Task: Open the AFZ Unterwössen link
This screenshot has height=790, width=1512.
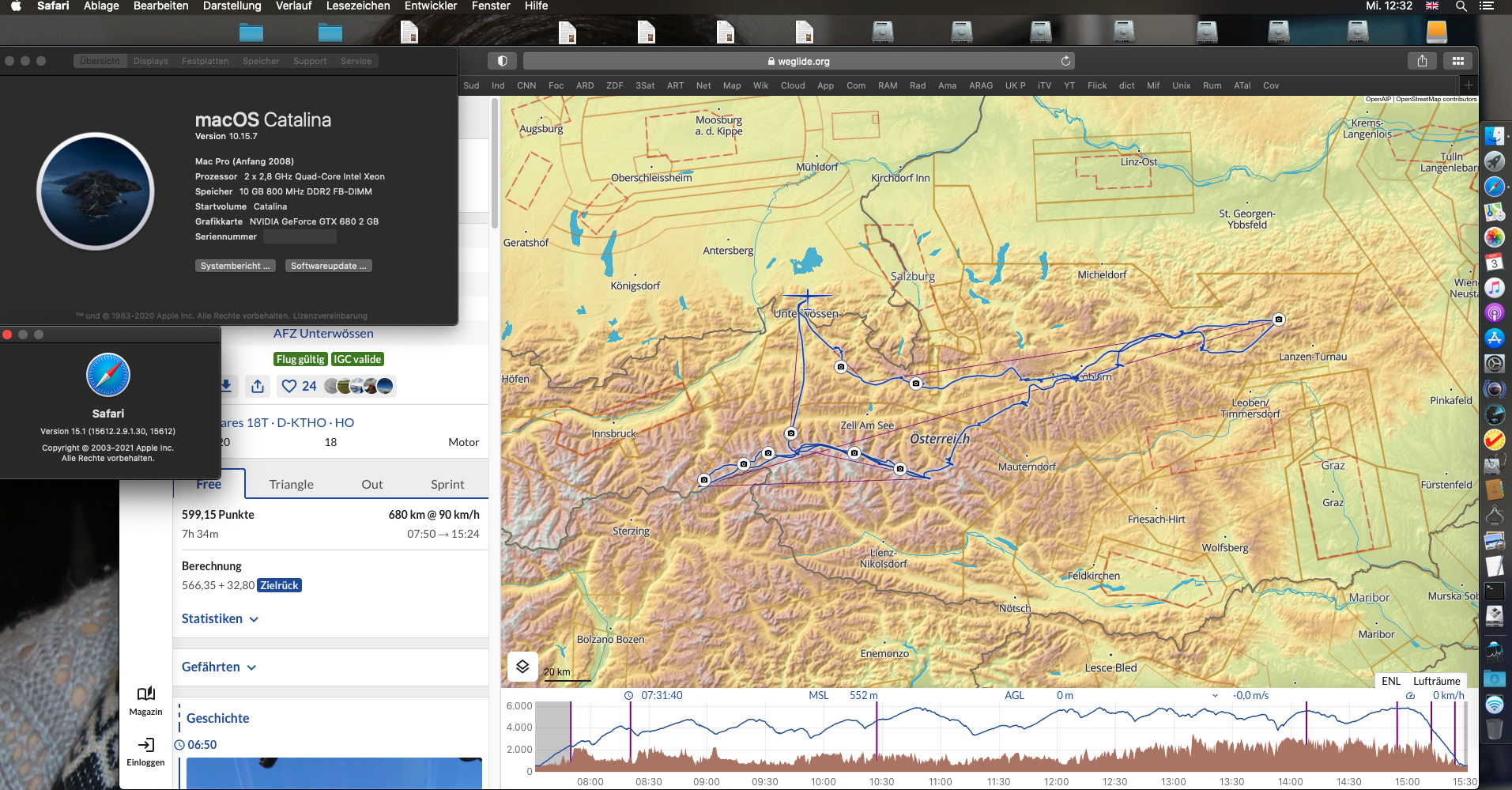Action: (323, 333)
